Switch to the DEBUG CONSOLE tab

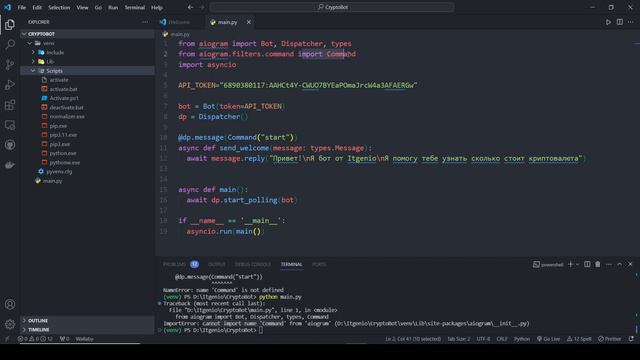253,264
